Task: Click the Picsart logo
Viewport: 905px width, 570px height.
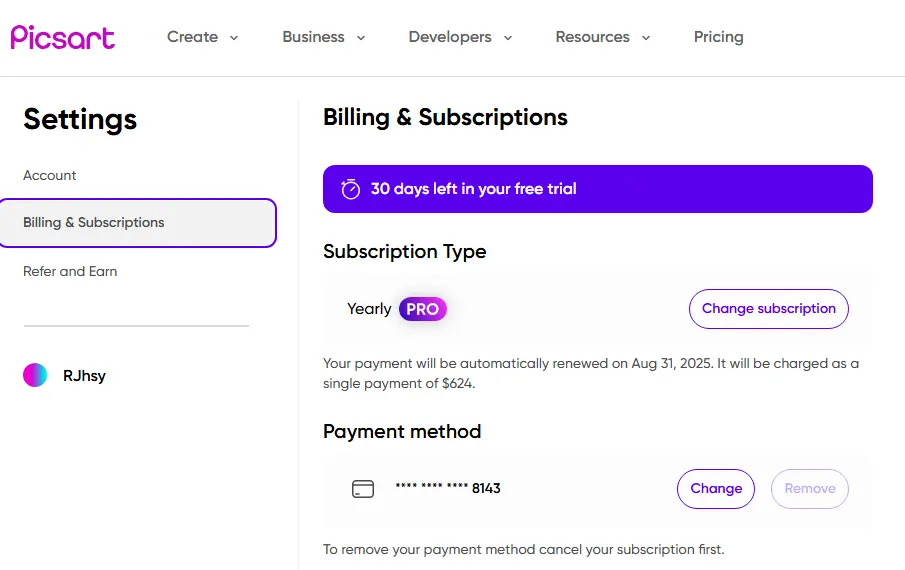Action: [62, 38]
